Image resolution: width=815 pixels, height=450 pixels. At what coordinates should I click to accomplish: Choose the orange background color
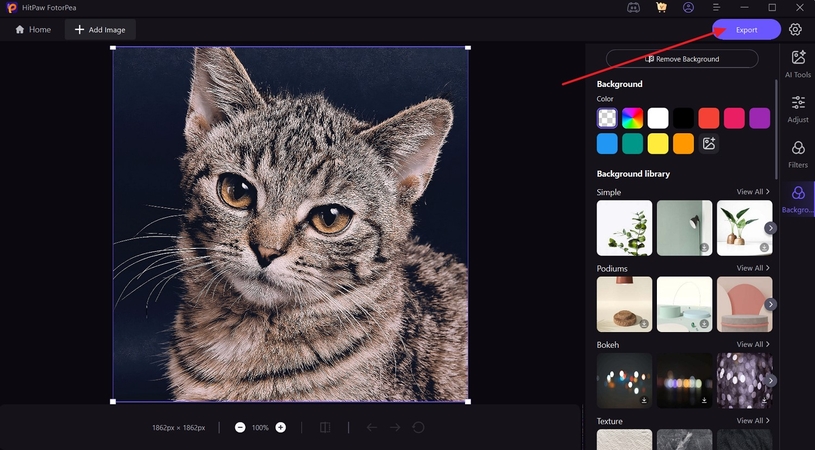click(683, 144)
